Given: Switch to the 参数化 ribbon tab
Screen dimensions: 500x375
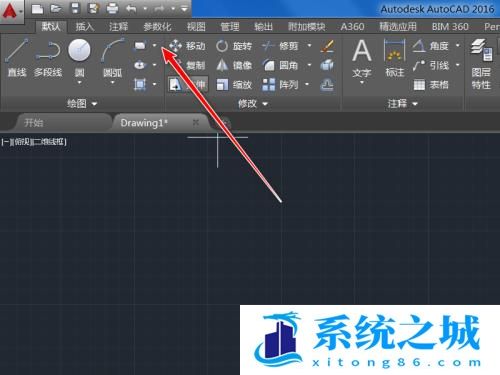Looking at the screenshot, I should (157, 27).
